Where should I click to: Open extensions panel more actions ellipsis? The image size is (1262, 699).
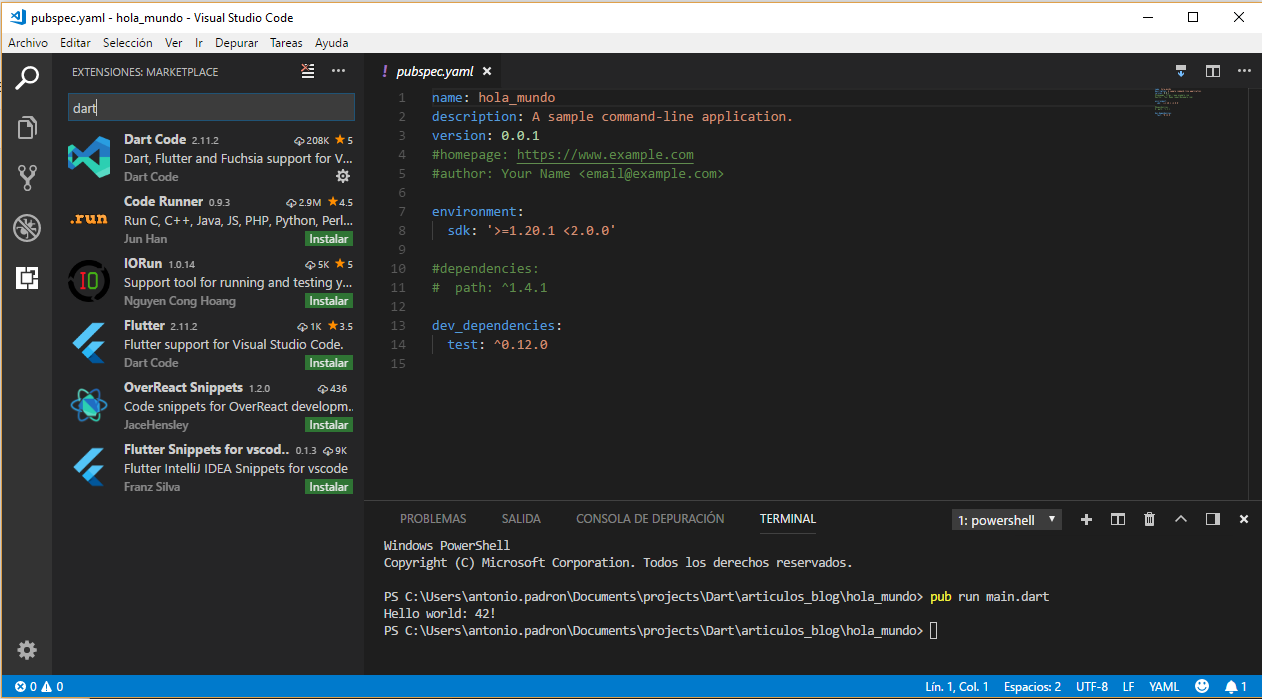pyautogui.click(x=338, y=71)
